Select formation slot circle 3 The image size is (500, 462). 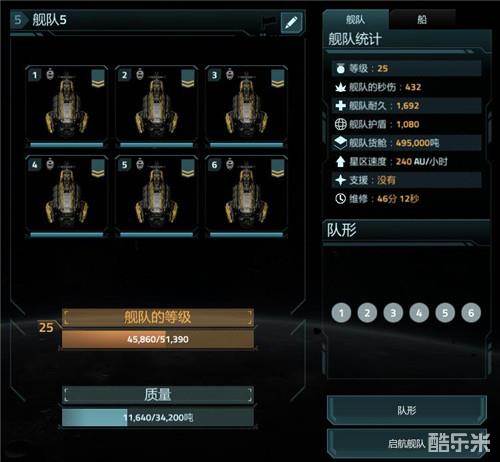point(393,313)
